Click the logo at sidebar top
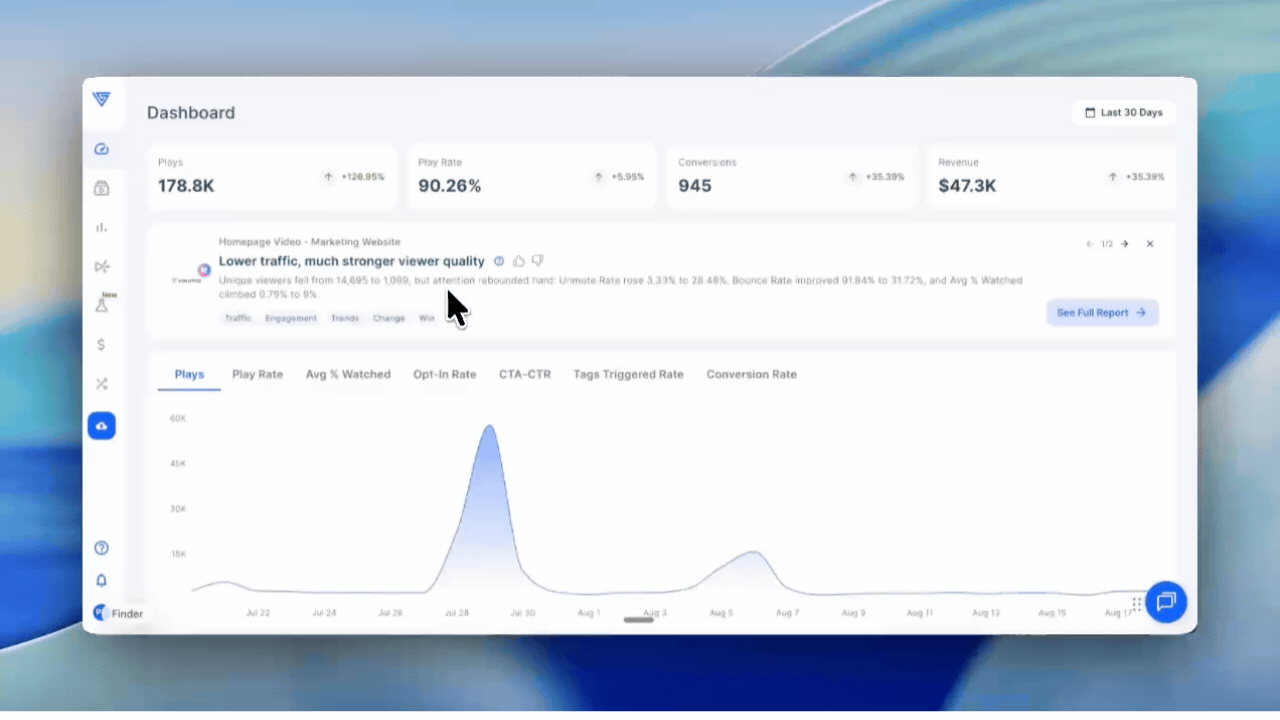Viewport: 1280px width, 720px height. pyautogui.click(x=101, y=99)
